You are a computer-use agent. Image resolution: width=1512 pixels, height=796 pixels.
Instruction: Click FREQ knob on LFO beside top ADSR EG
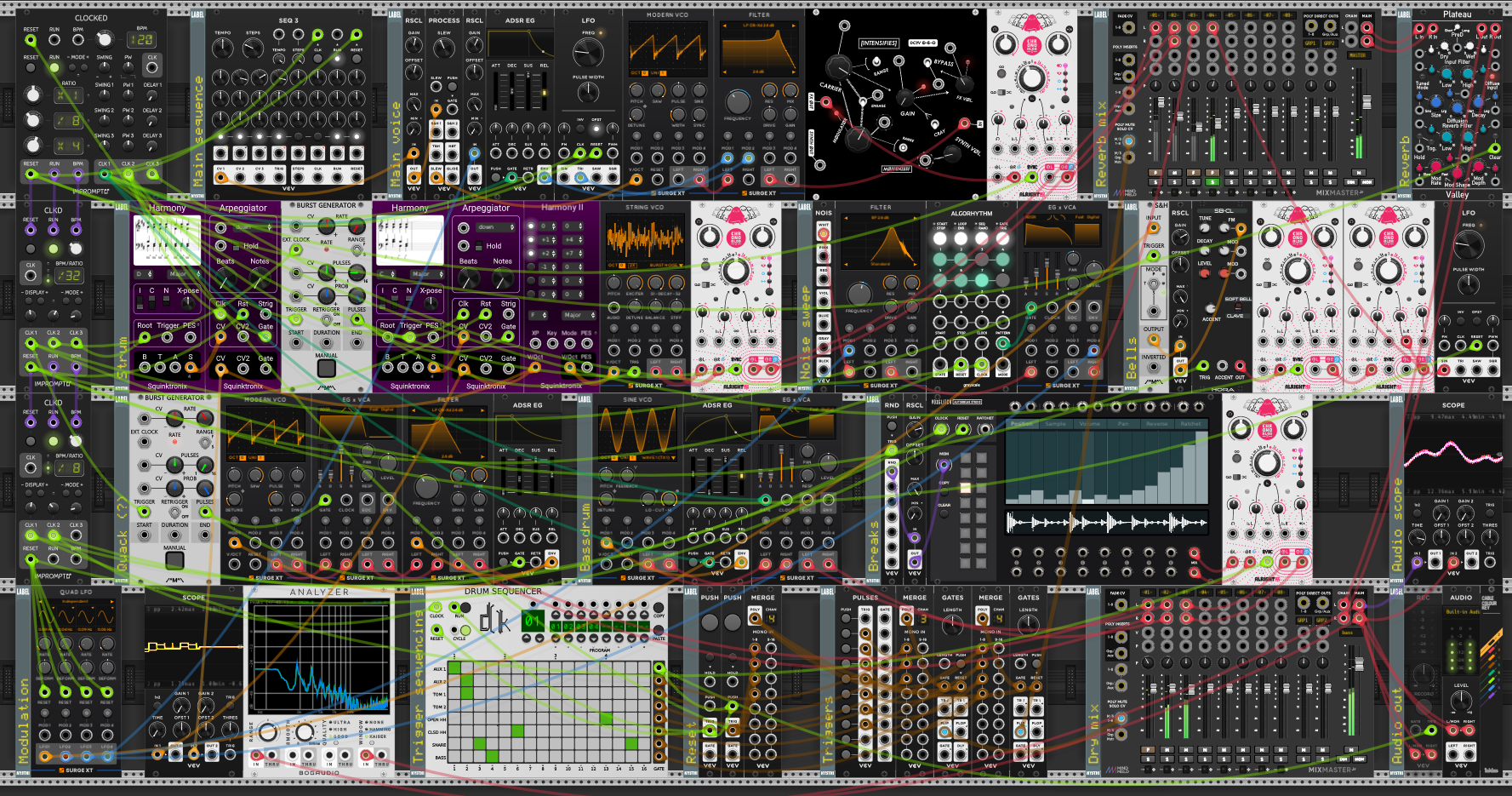click(588, 53)
